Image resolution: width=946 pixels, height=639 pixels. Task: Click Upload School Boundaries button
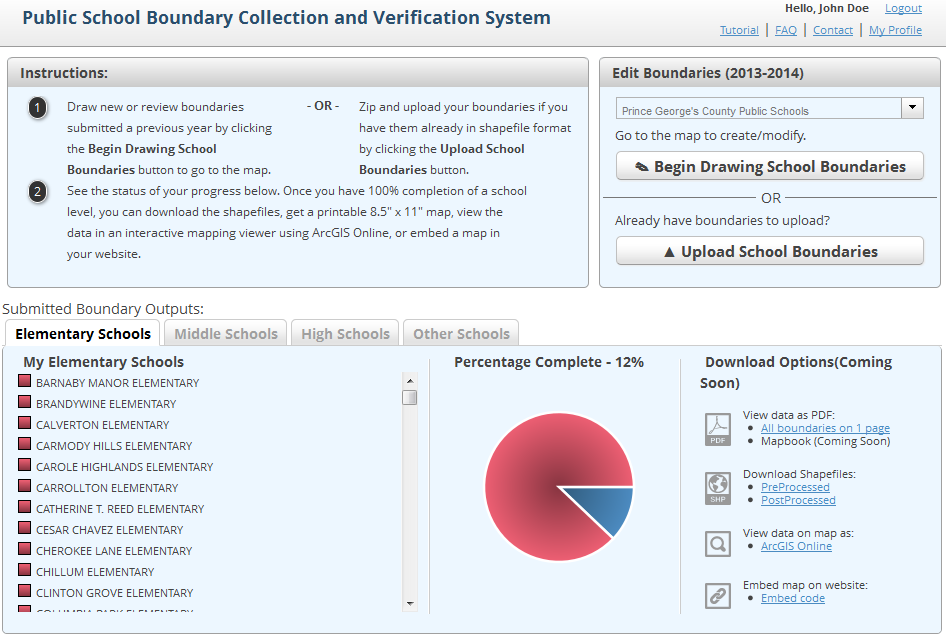tap(769, 251)
